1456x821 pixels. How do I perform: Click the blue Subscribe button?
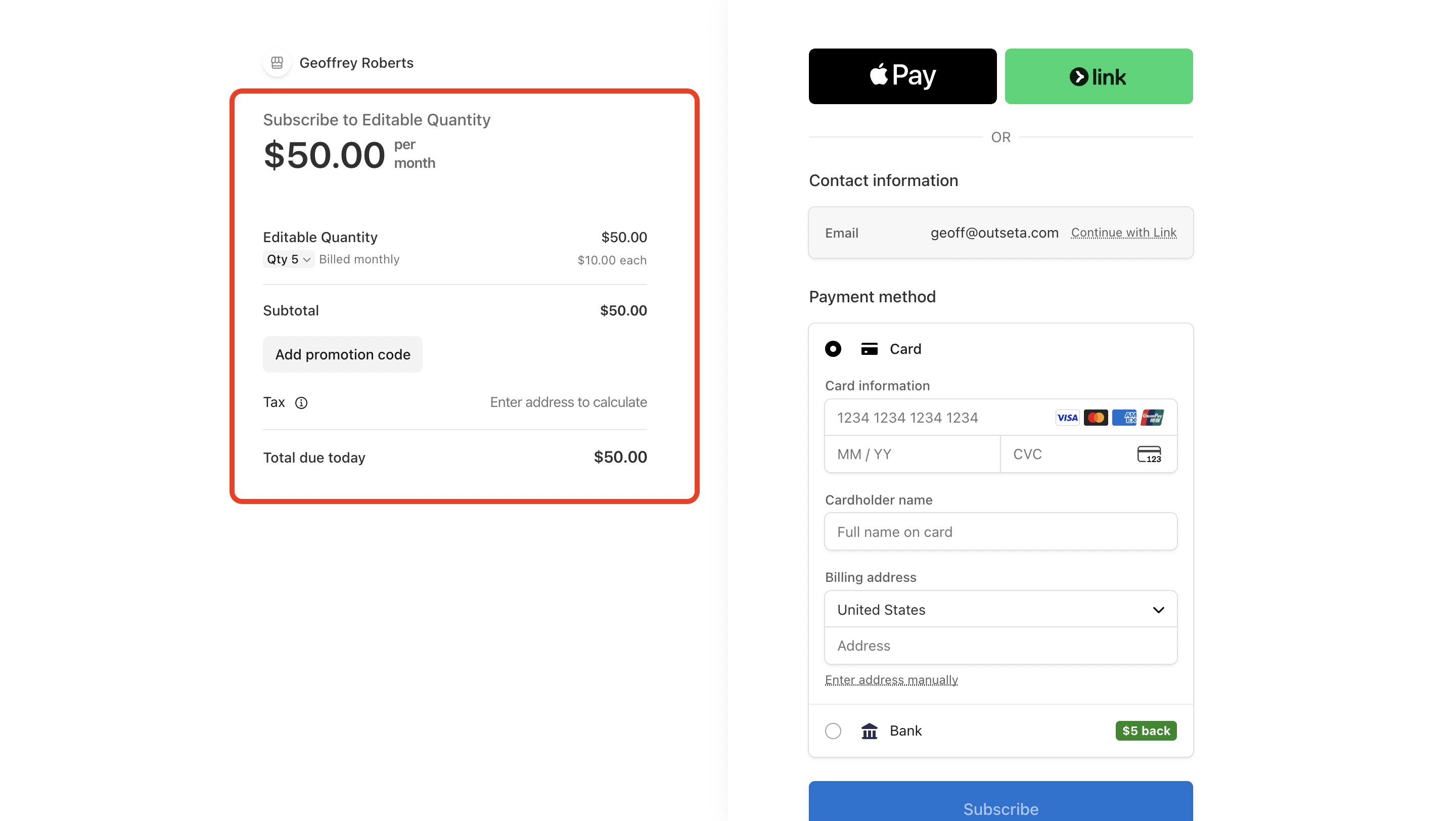(1000, 802)
